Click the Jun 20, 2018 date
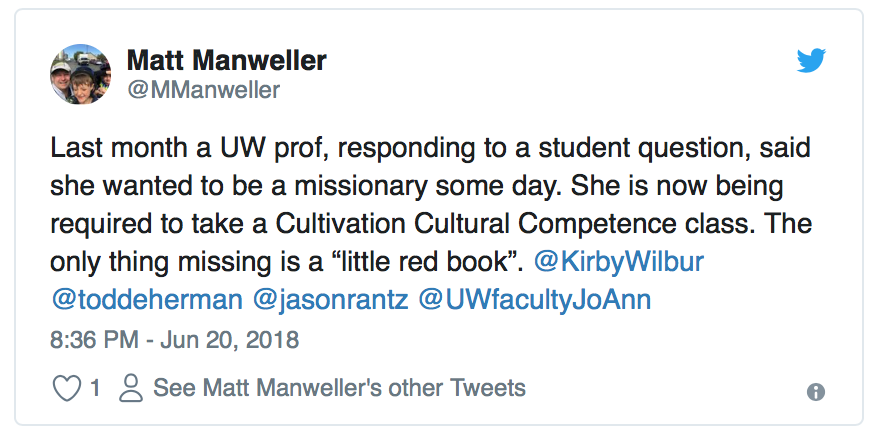This screenshot has height=438, width=874. pyautogui.click(x=230, y=339)
